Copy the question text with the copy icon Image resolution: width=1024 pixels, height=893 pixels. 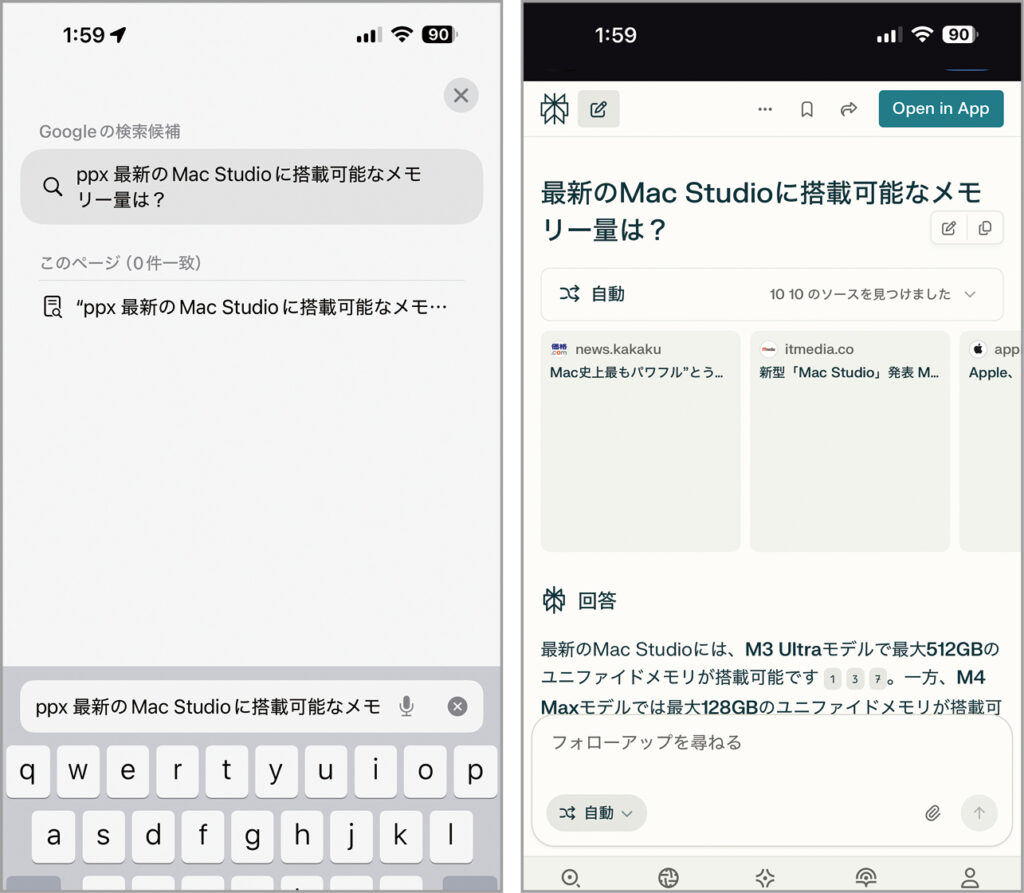point(985,228)
